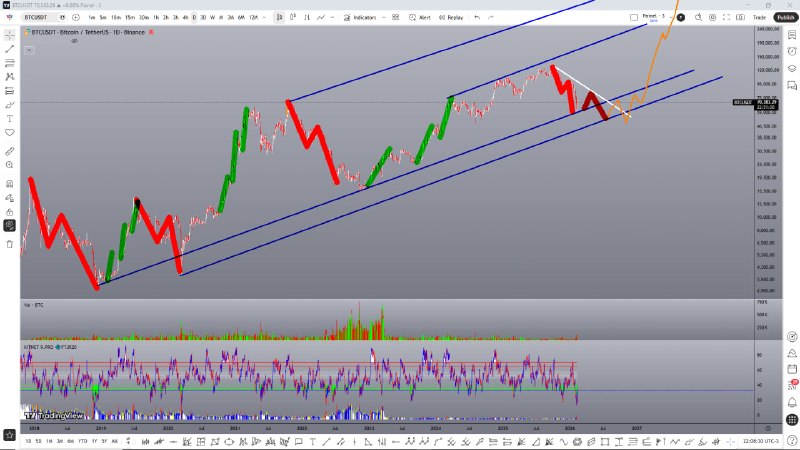
Task: Select the 15m timeframe interval
Action: click(130, 17)
